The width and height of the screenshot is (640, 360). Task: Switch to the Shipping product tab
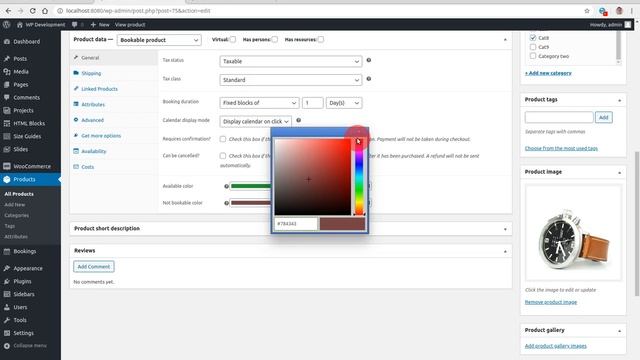click(x=114, y=73)
